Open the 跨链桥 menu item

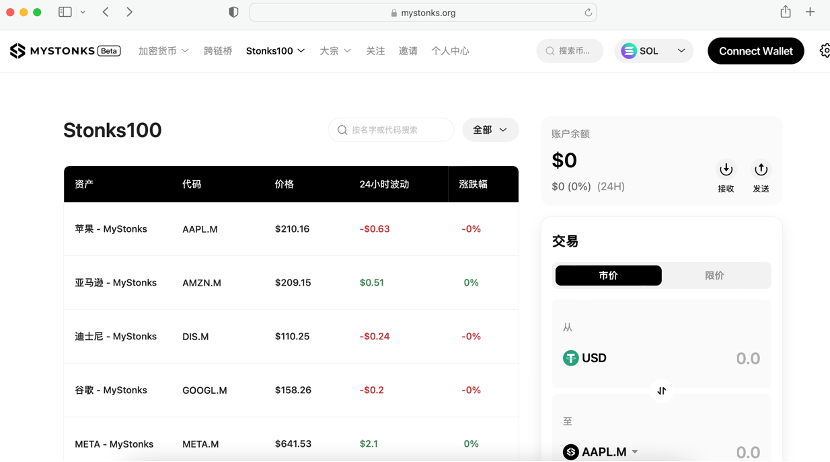(218, 51)
